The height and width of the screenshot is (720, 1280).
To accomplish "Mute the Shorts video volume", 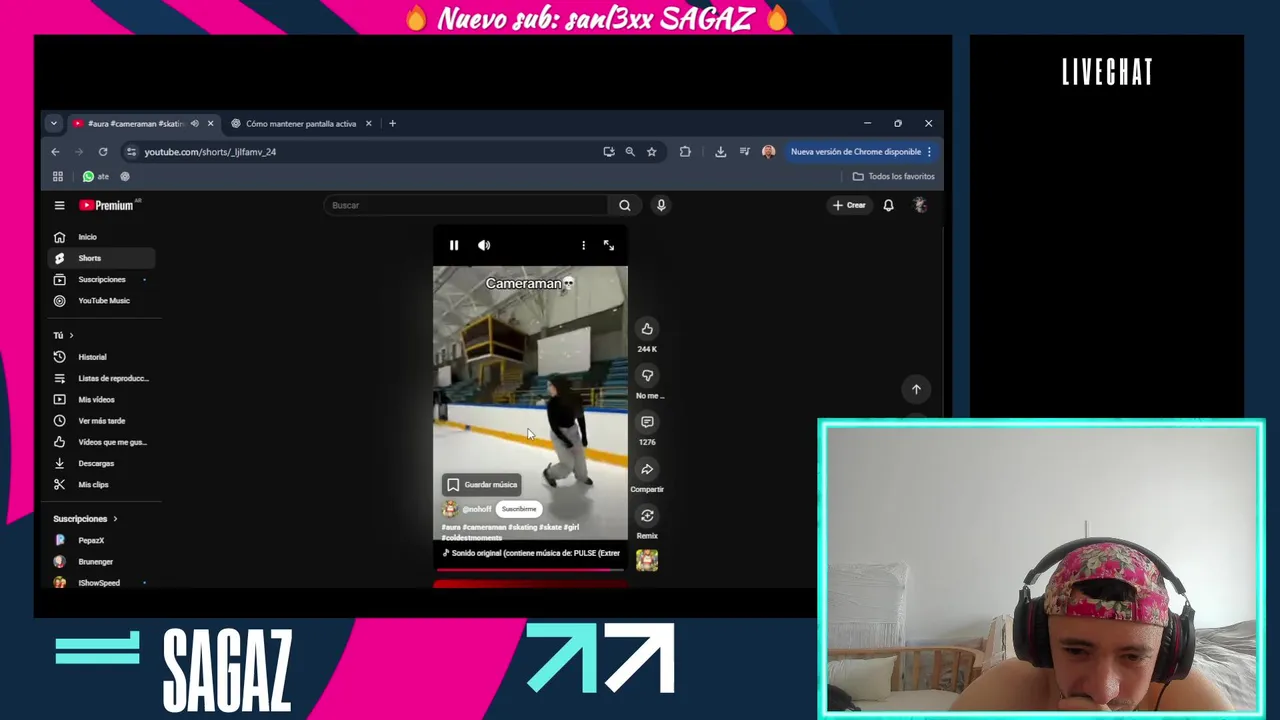I will (484, 245).
